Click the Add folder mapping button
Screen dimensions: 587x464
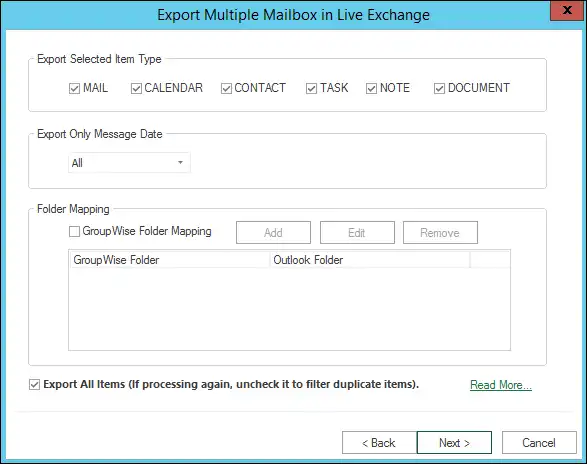pyautogui.click(x=273, y=233)
